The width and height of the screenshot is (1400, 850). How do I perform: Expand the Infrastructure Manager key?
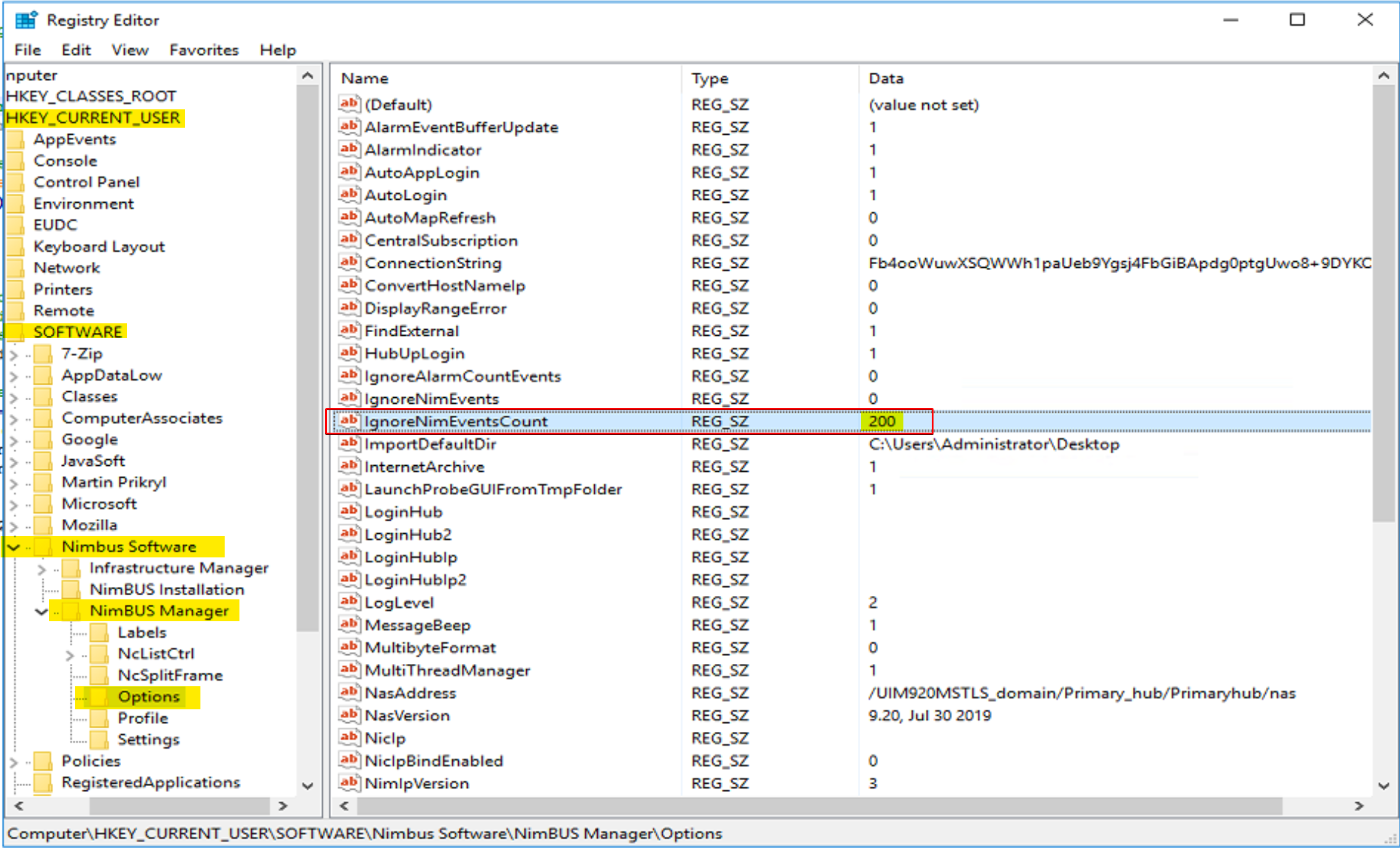pos(41,569)
